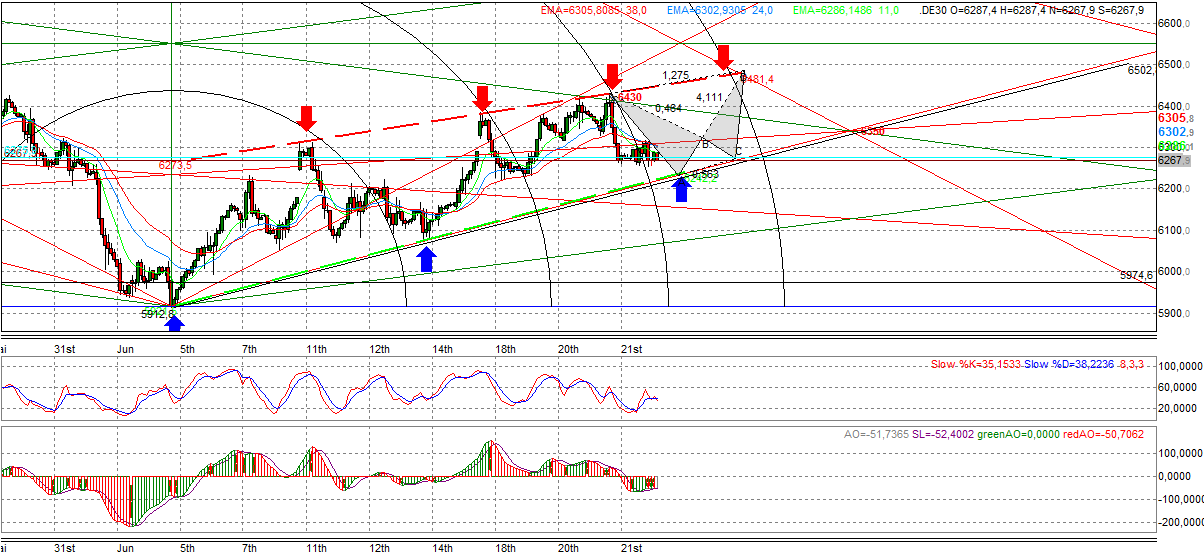1204x556 pixels.
Task: Click the red 6305,8 EMA price tag
Action: [x=1178, y=116]
